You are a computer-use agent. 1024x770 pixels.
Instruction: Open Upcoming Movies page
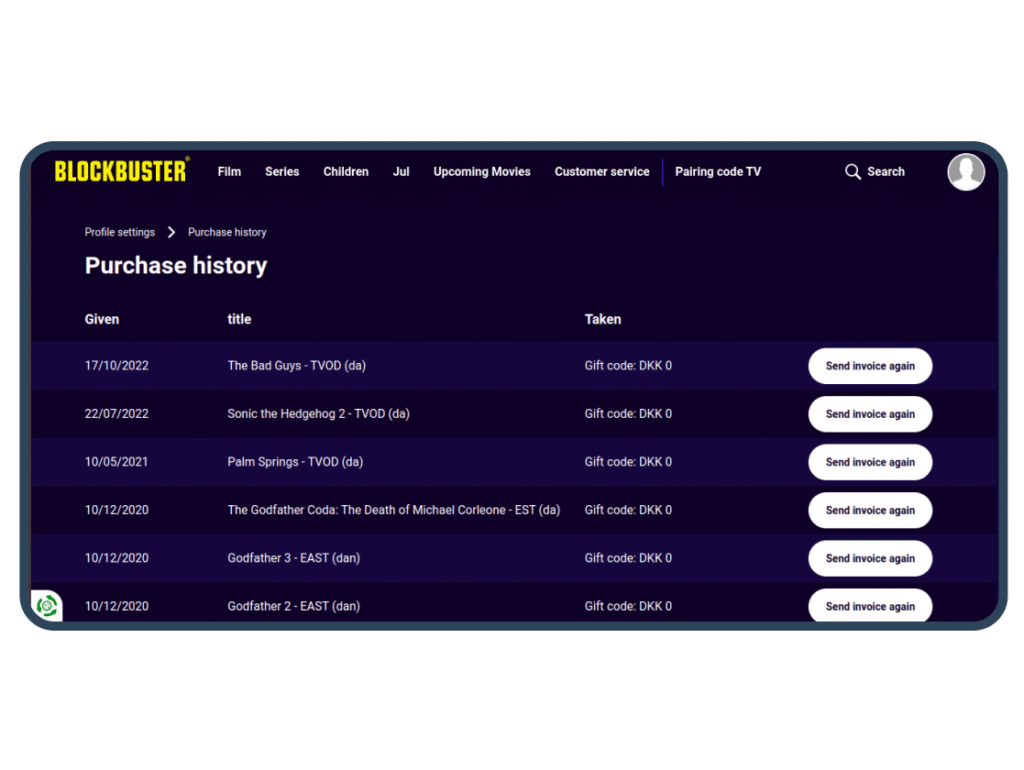coord(482,172)
